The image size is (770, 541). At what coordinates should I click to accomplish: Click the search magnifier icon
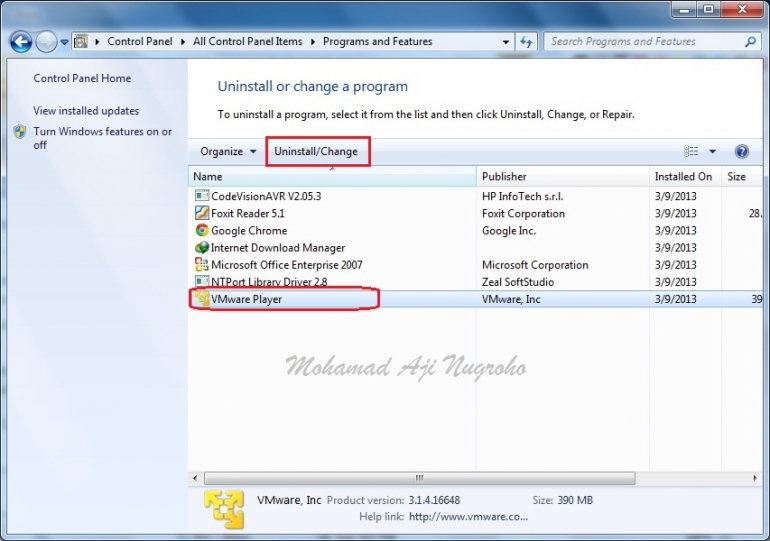click(x=750, y=42)
